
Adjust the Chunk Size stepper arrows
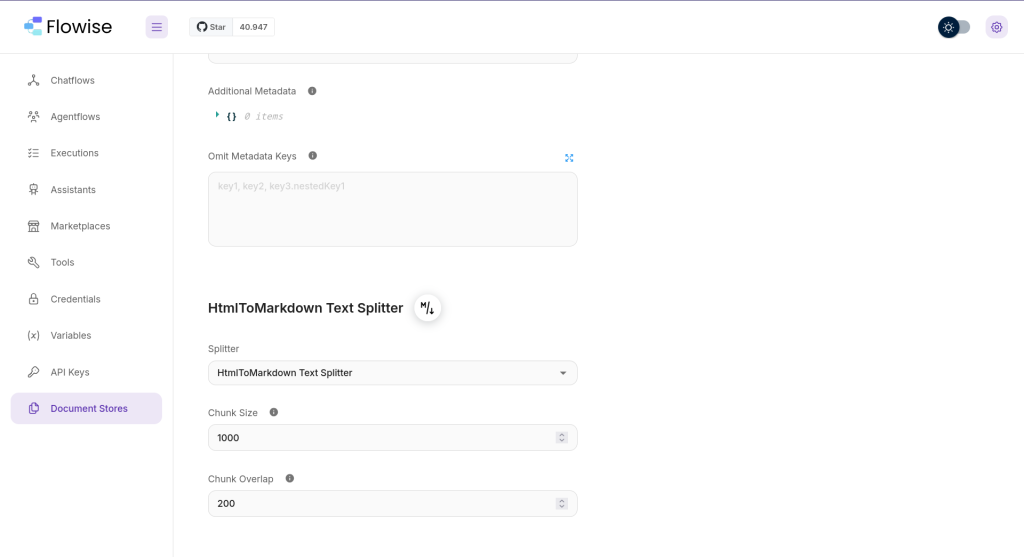[x=562, y=438]
